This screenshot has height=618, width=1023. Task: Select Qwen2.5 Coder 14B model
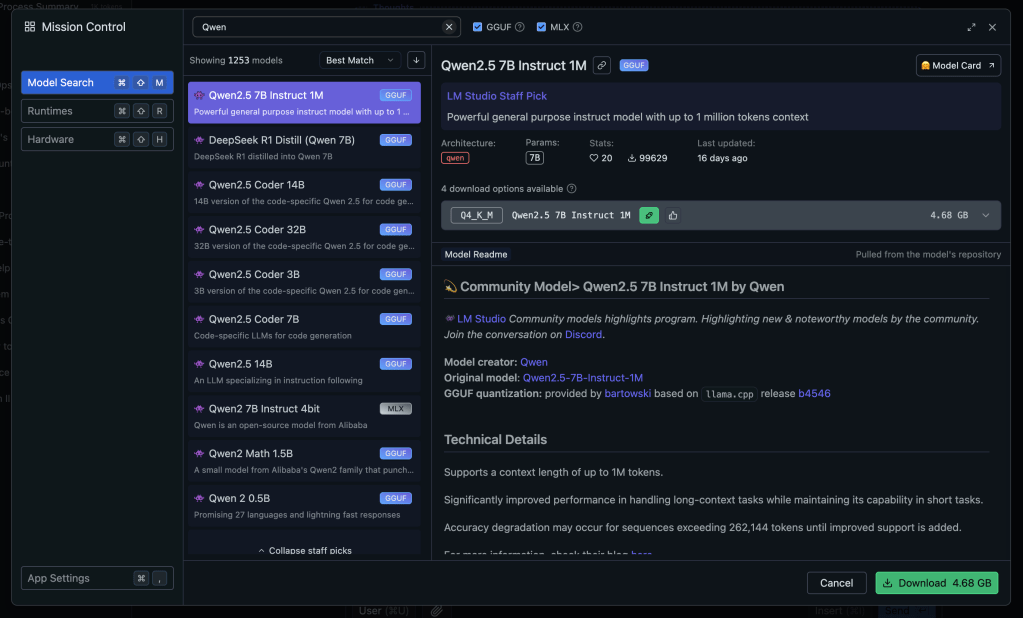tap(304, 193)
